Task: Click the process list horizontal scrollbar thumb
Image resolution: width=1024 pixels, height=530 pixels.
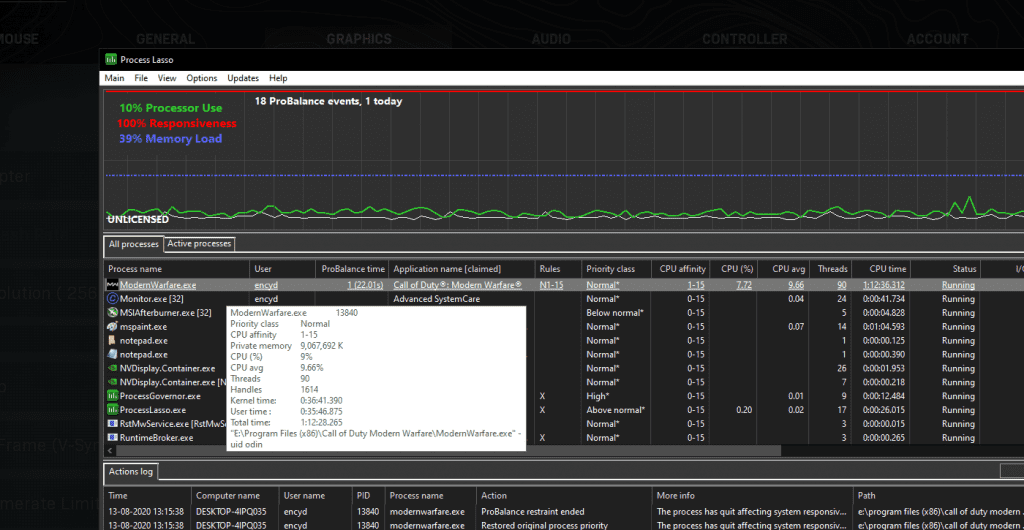Action: (449, 450)
